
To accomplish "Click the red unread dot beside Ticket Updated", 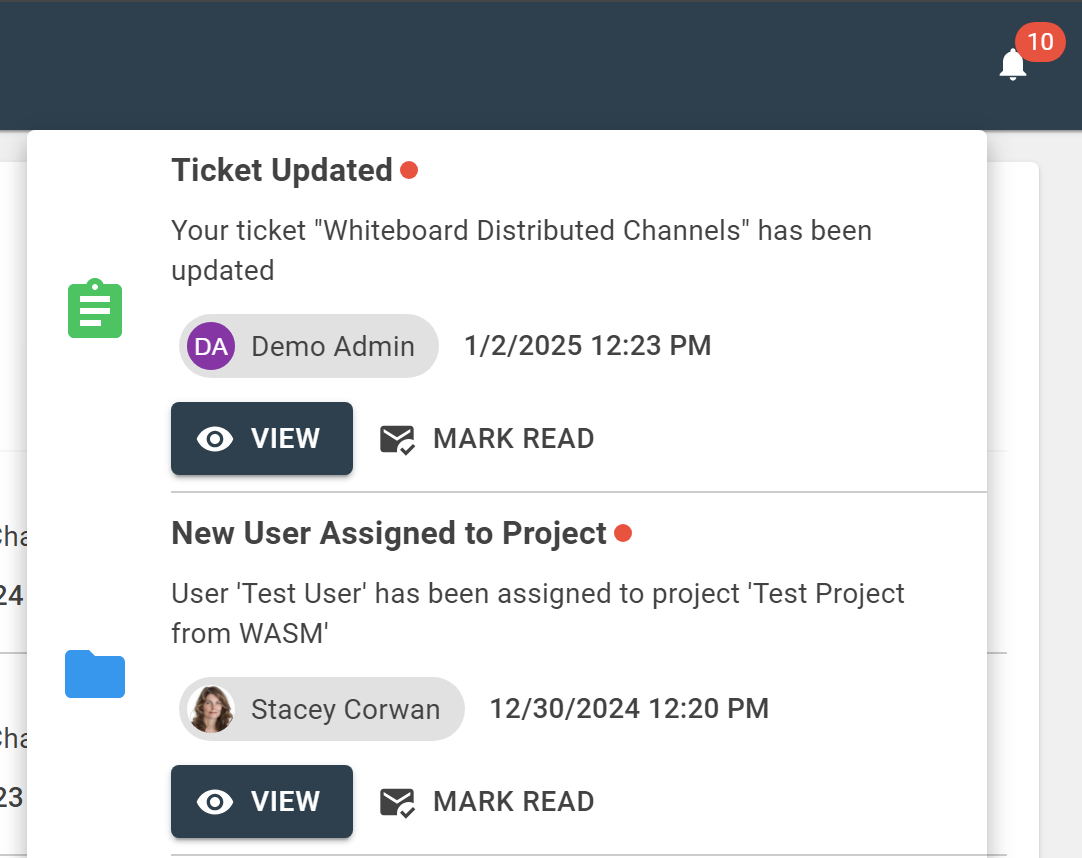I will pos(408,170).
